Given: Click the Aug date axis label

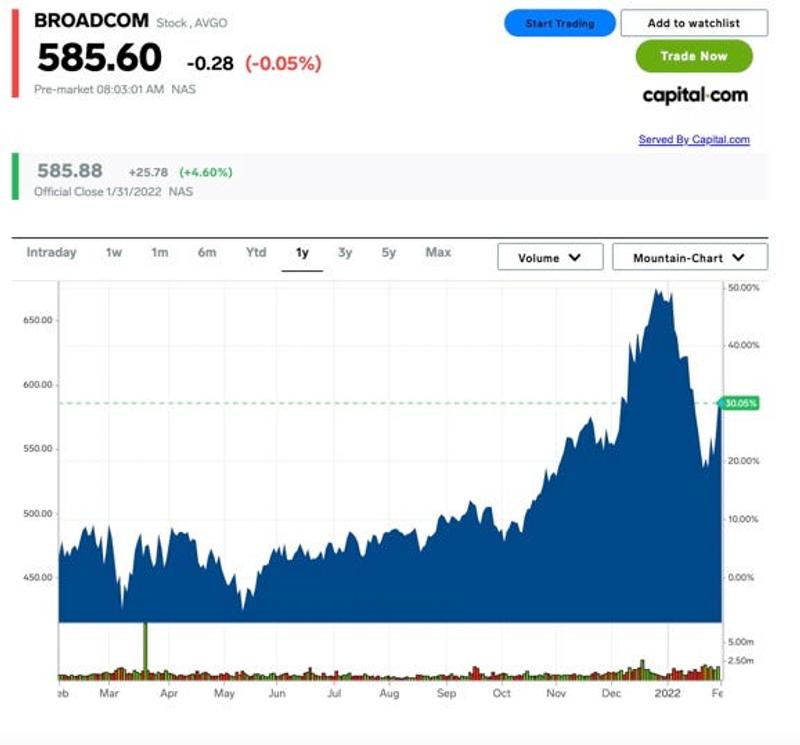Looking at the screenshot, I should click(x=389, y=694).
